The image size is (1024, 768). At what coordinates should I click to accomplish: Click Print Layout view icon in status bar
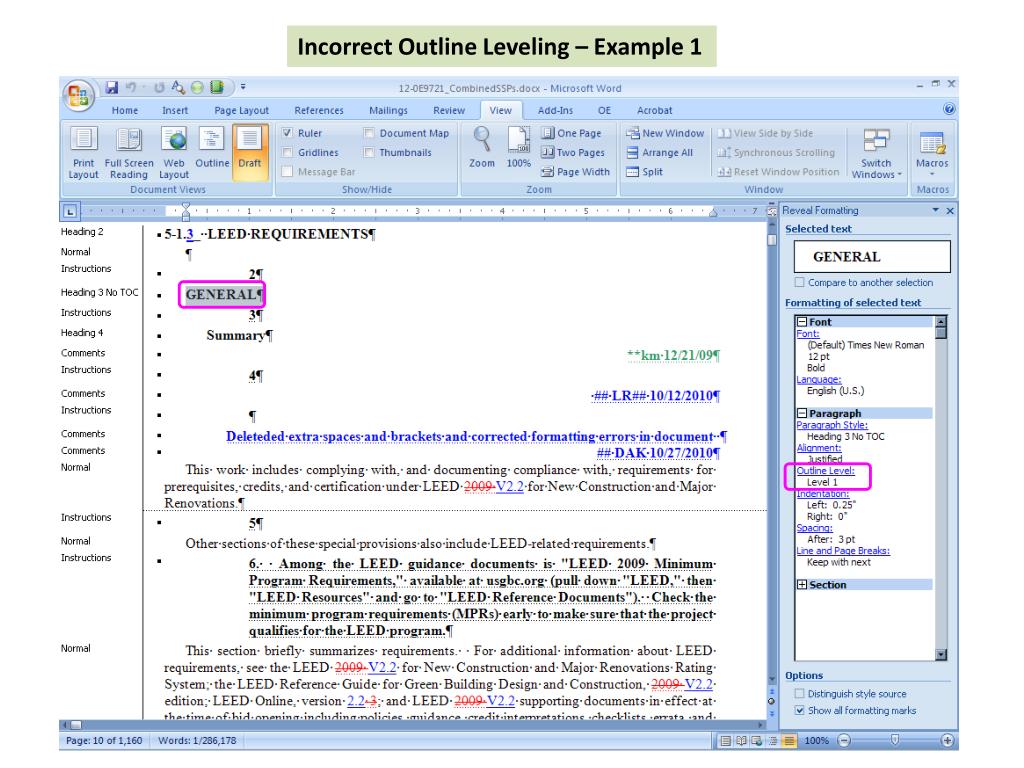725,741
